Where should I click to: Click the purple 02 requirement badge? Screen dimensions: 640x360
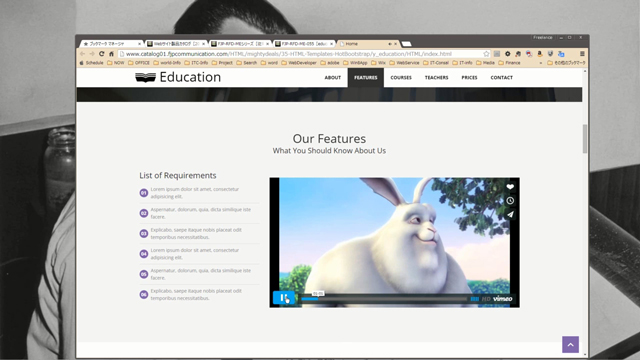coord(144,213)
